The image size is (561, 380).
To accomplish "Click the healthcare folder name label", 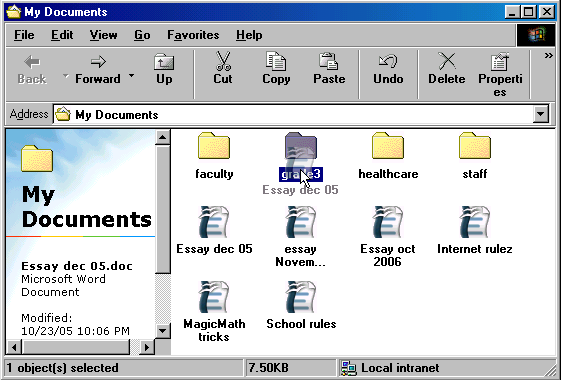I will (388, 174).
